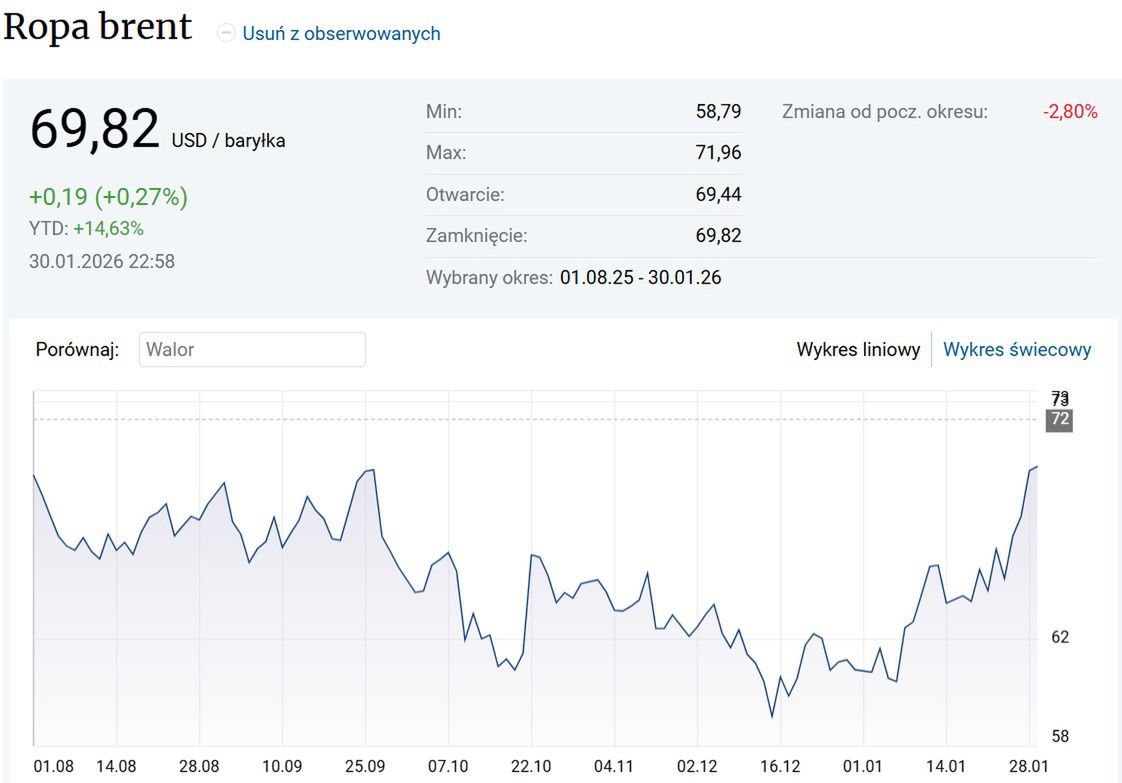Click the 62 label on the price axis
The image size is (1122, 783).
1060,637
